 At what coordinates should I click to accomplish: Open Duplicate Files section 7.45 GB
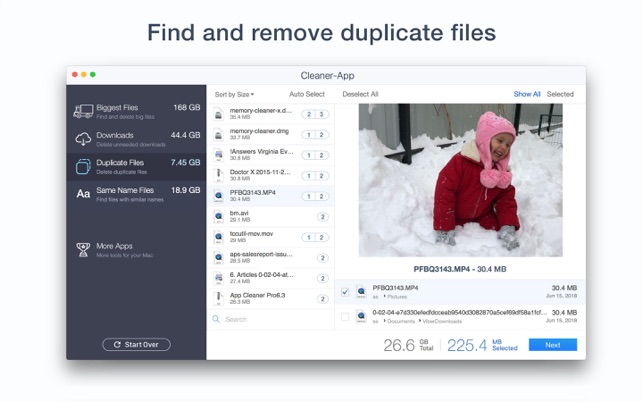(x=137, y=167)
